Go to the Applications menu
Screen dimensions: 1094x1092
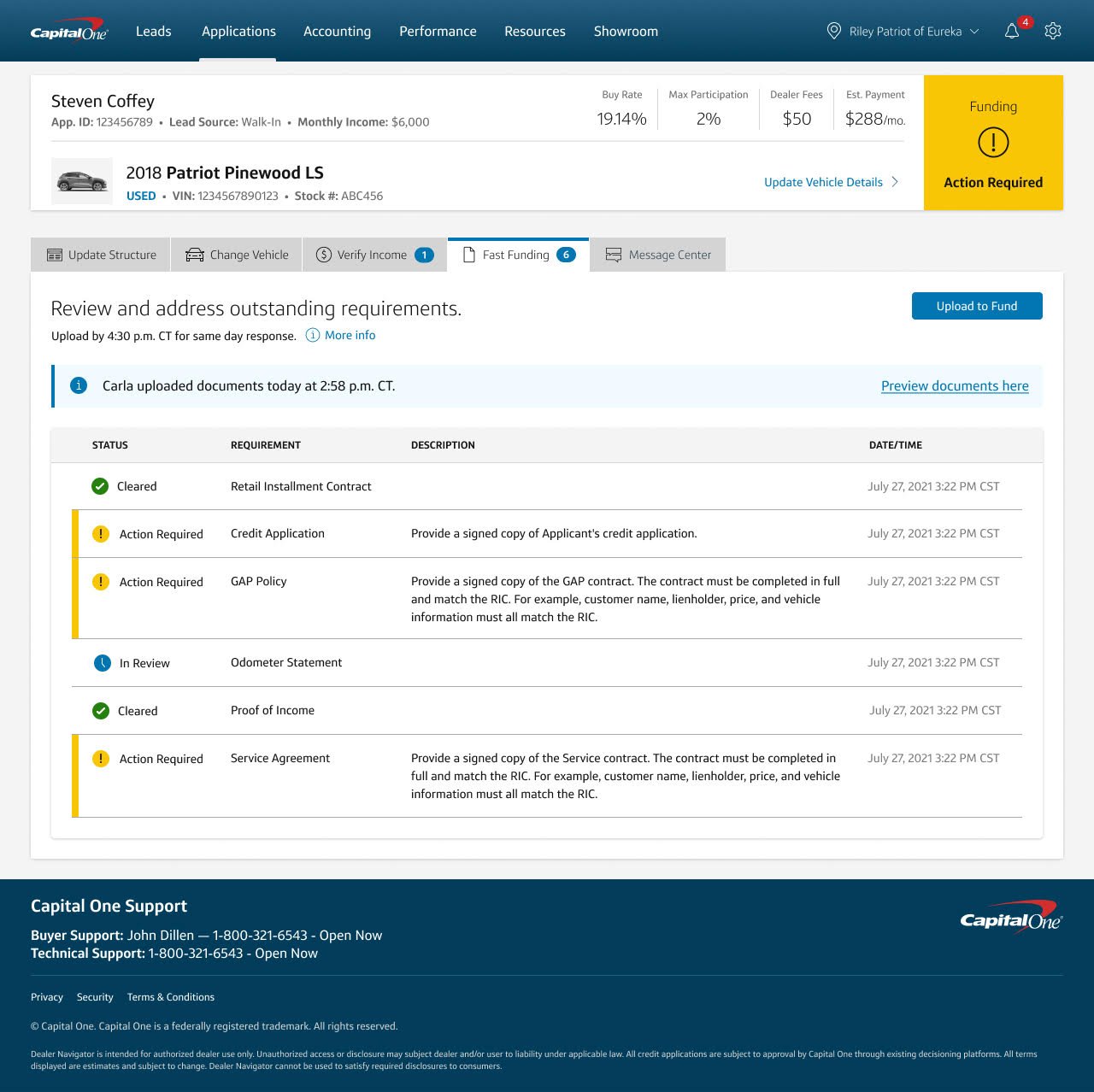click(238, 31)
